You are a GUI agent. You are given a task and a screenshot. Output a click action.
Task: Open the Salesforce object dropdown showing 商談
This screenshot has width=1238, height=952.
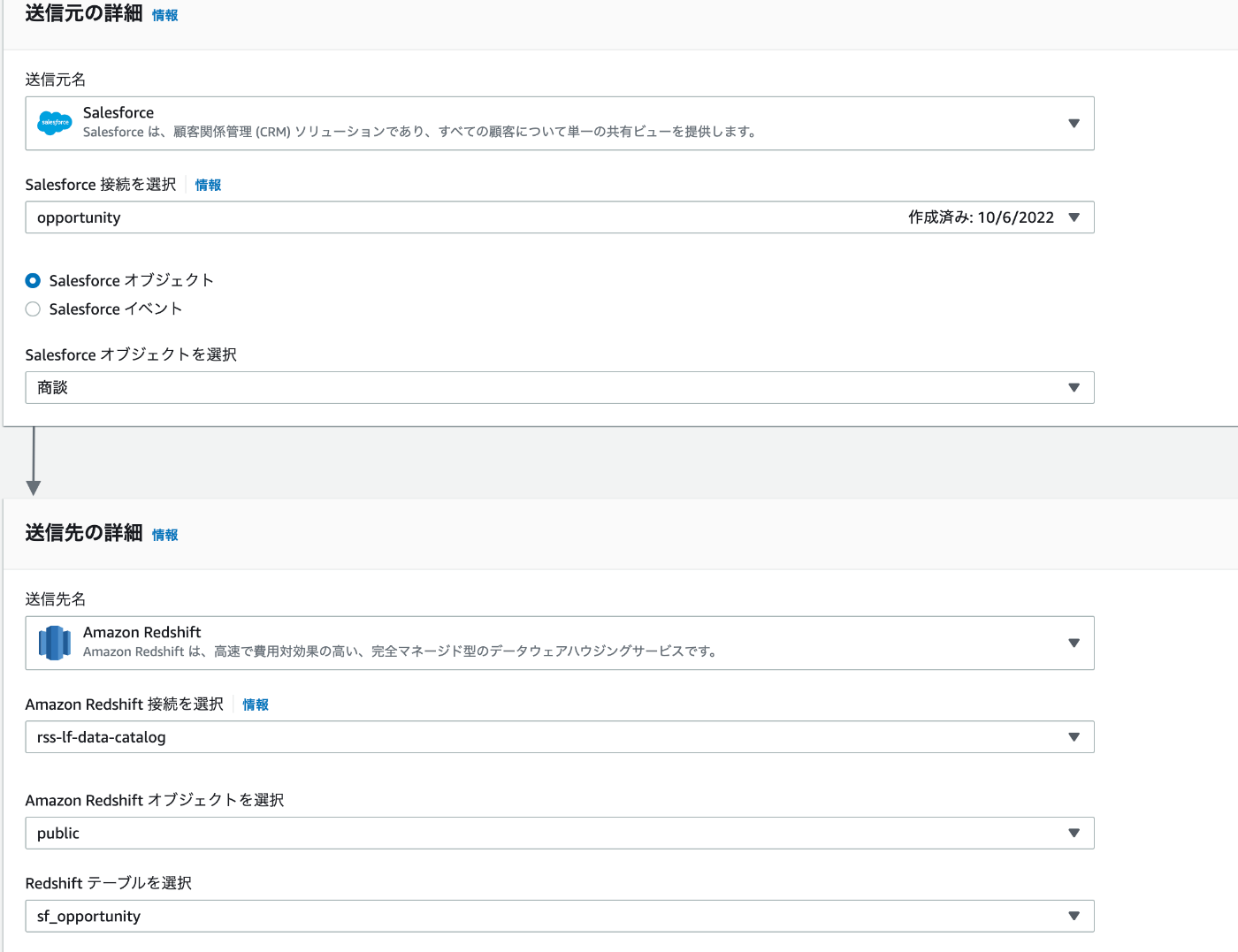point(560,387)
